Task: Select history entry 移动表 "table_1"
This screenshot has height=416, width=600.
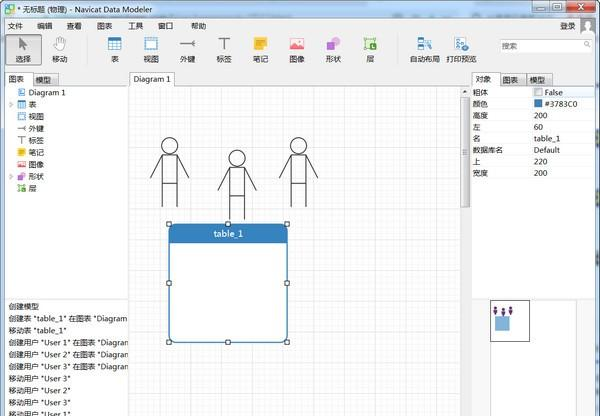Action: (x=38, y=330)
